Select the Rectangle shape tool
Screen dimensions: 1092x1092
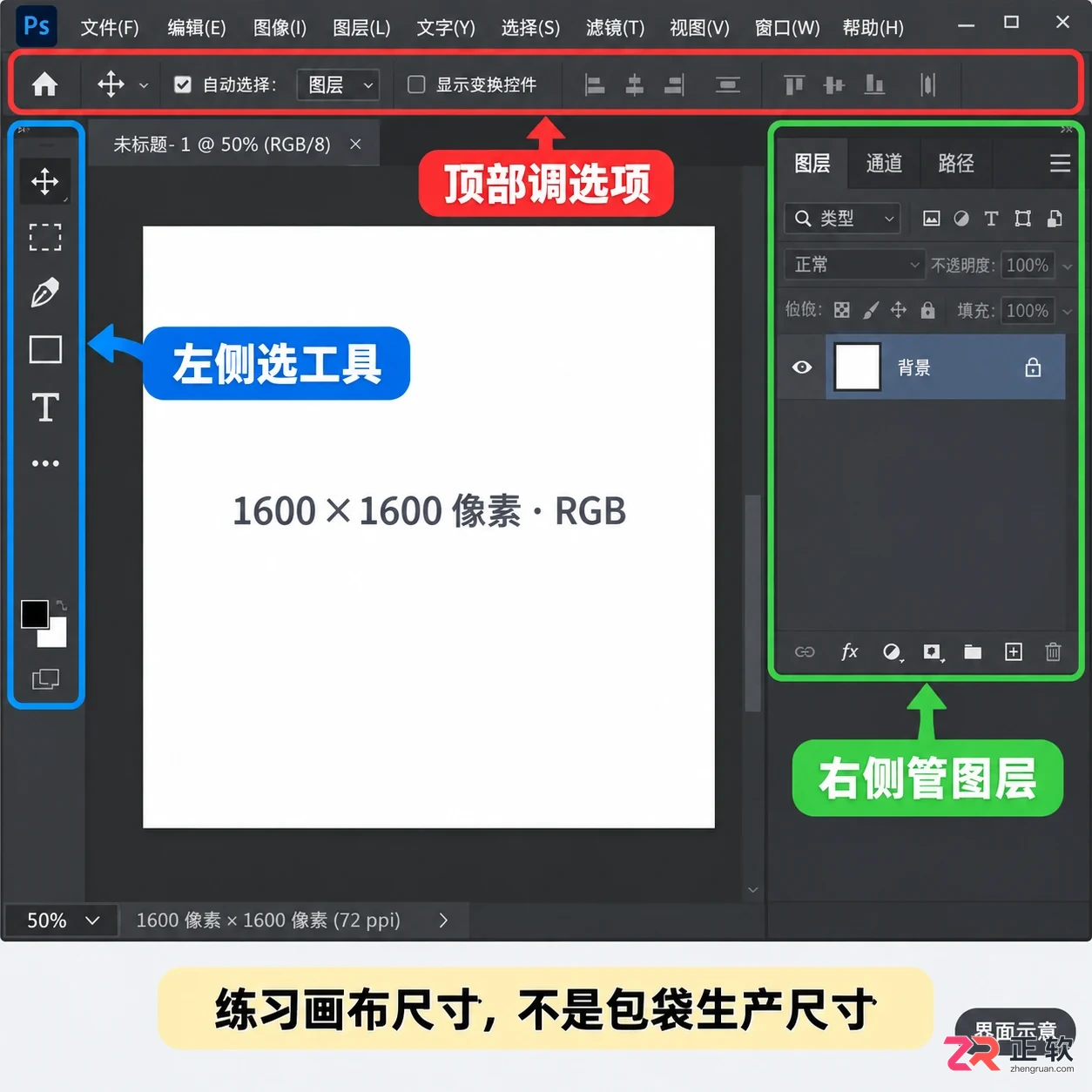[45, 349]
